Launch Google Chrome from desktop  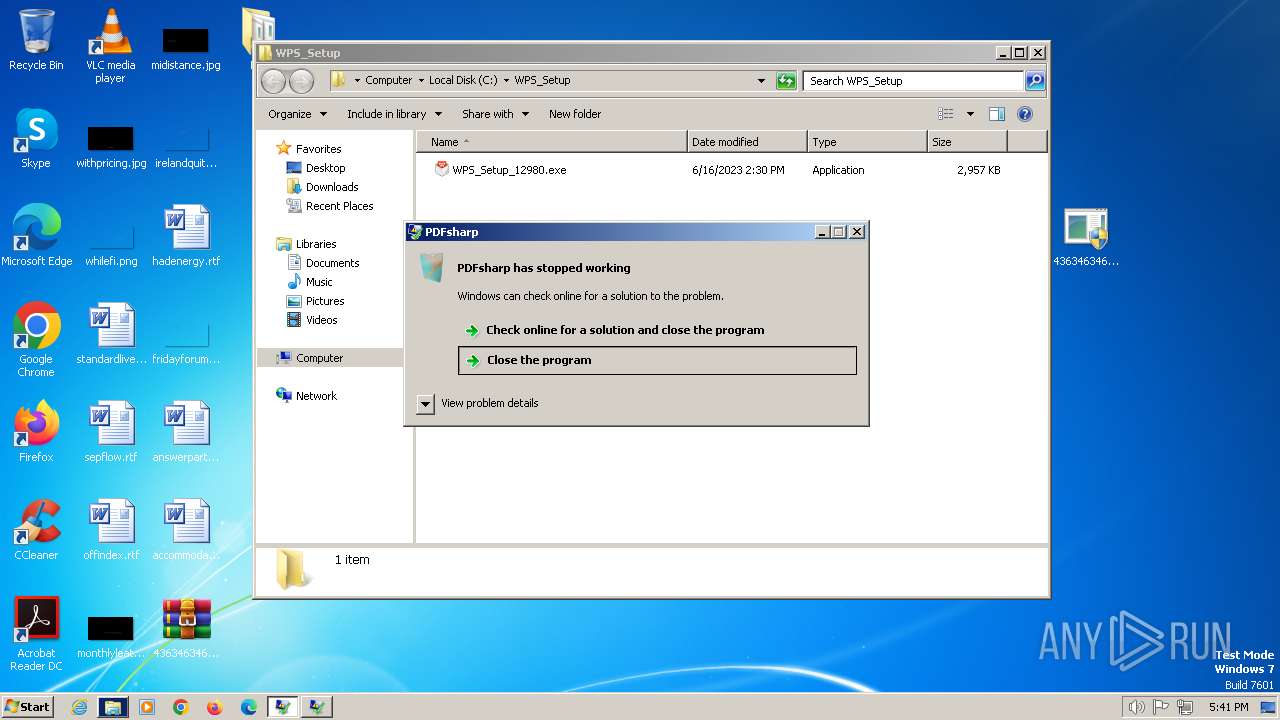[36, 340]
